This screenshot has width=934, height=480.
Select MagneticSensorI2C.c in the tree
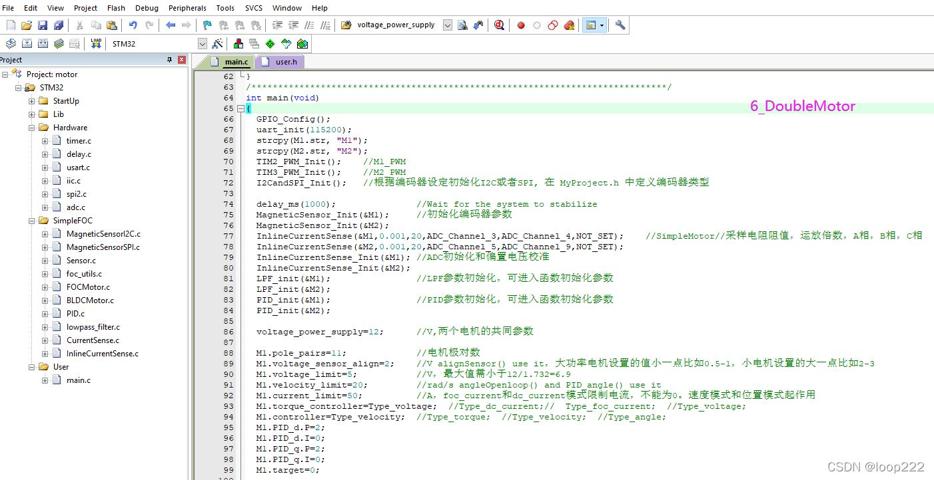tap(104, 234)
